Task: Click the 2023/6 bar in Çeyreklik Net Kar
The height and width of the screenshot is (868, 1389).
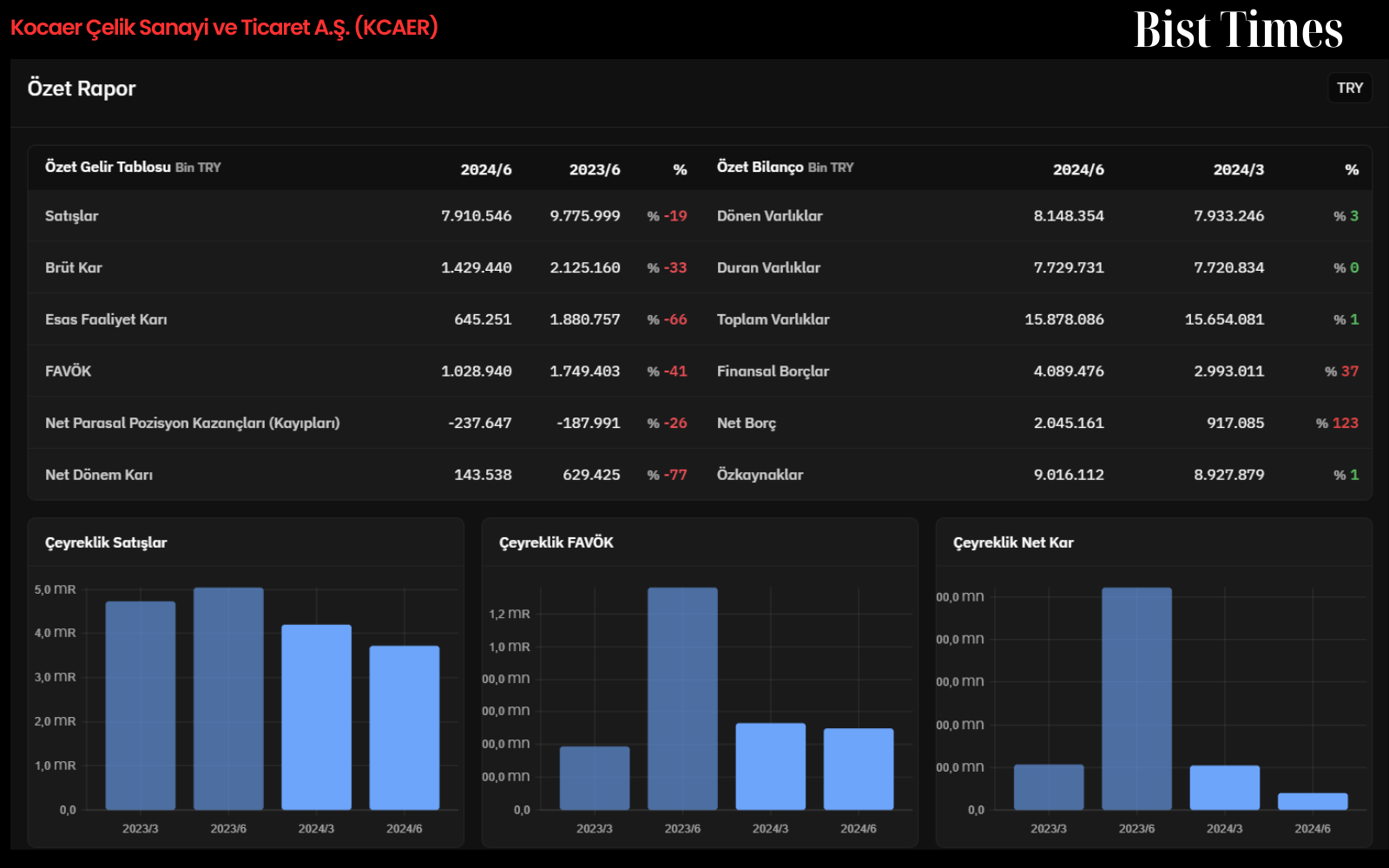Action: click(1136, 699)
